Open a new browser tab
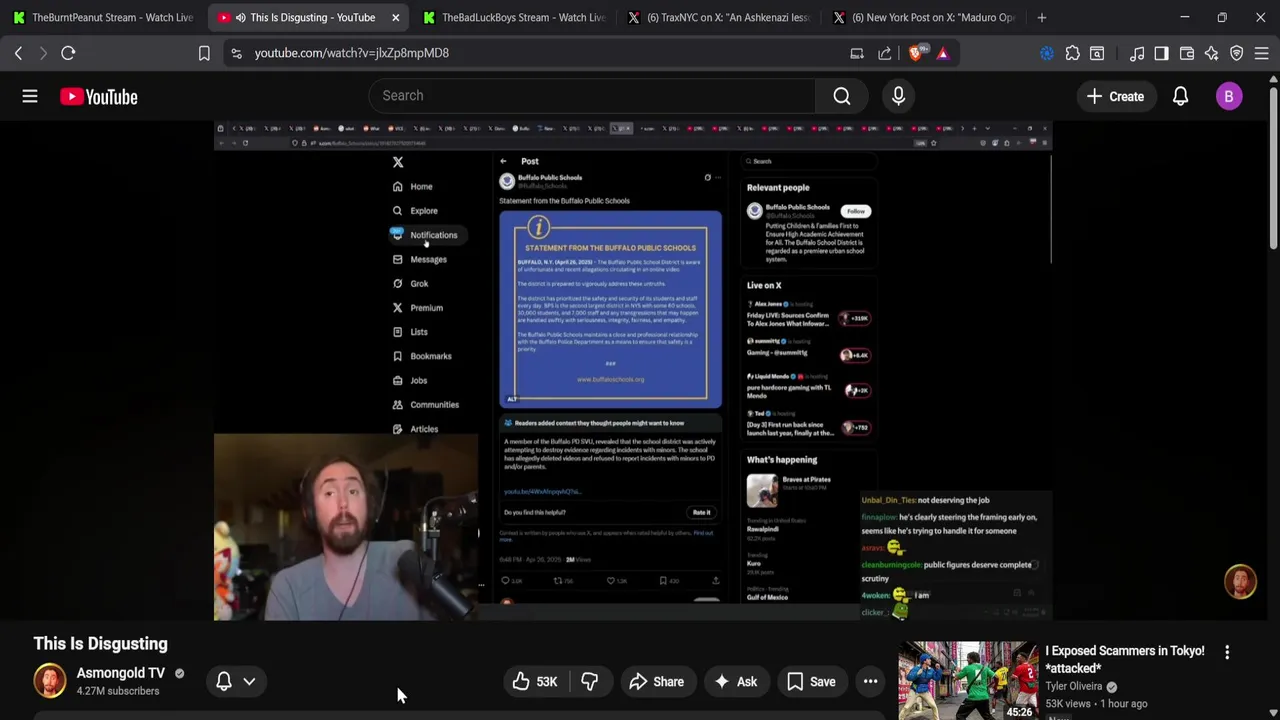Screen dimensions: 1280x720 coord(1041,17)
